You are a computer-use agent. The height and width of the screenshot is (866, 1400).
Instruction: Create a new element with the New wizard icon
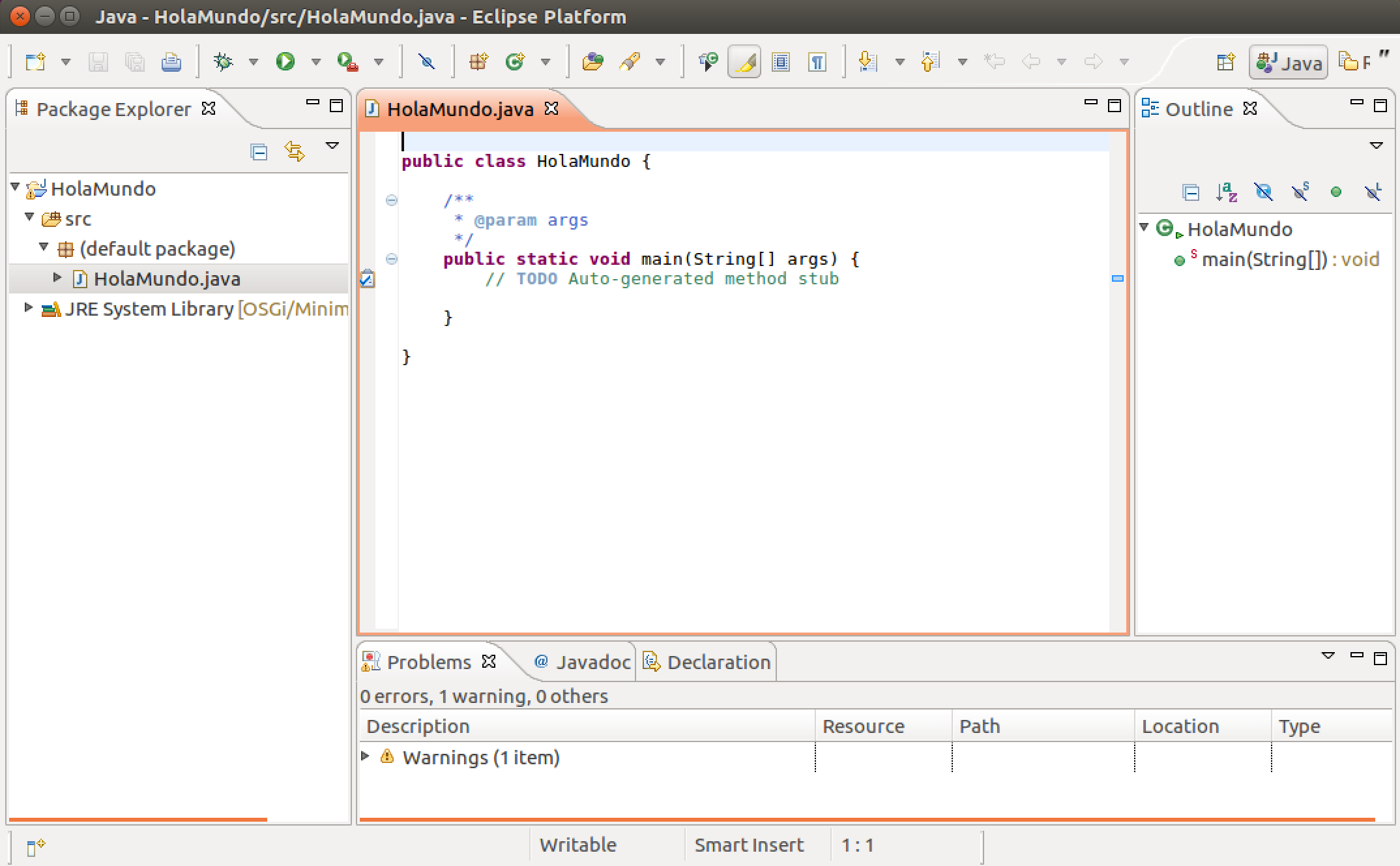click(x=36, y=61)
